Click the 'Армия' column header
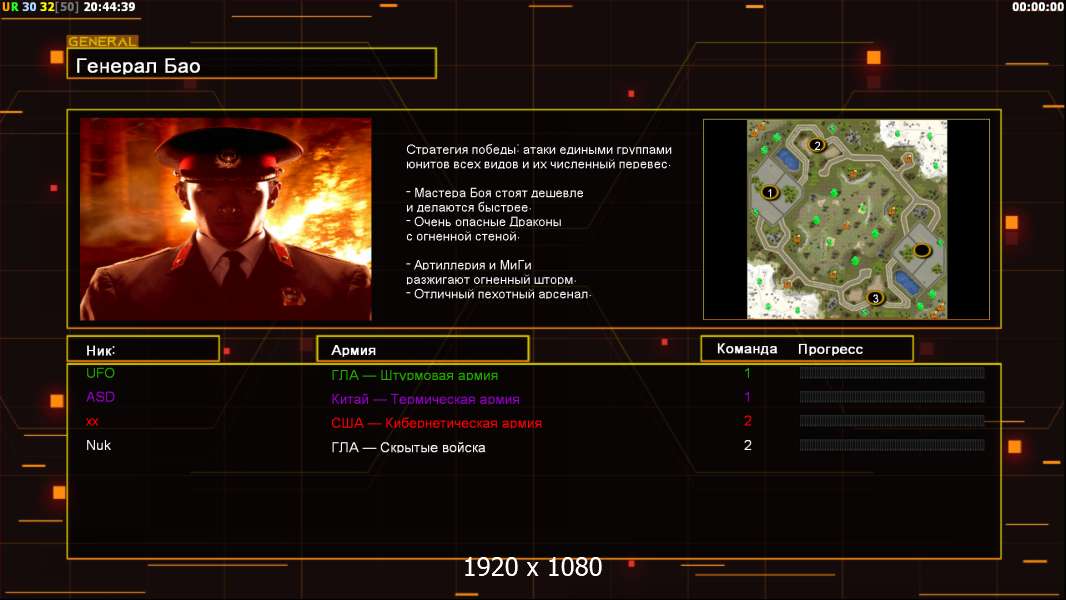 (x=423, y=349)
